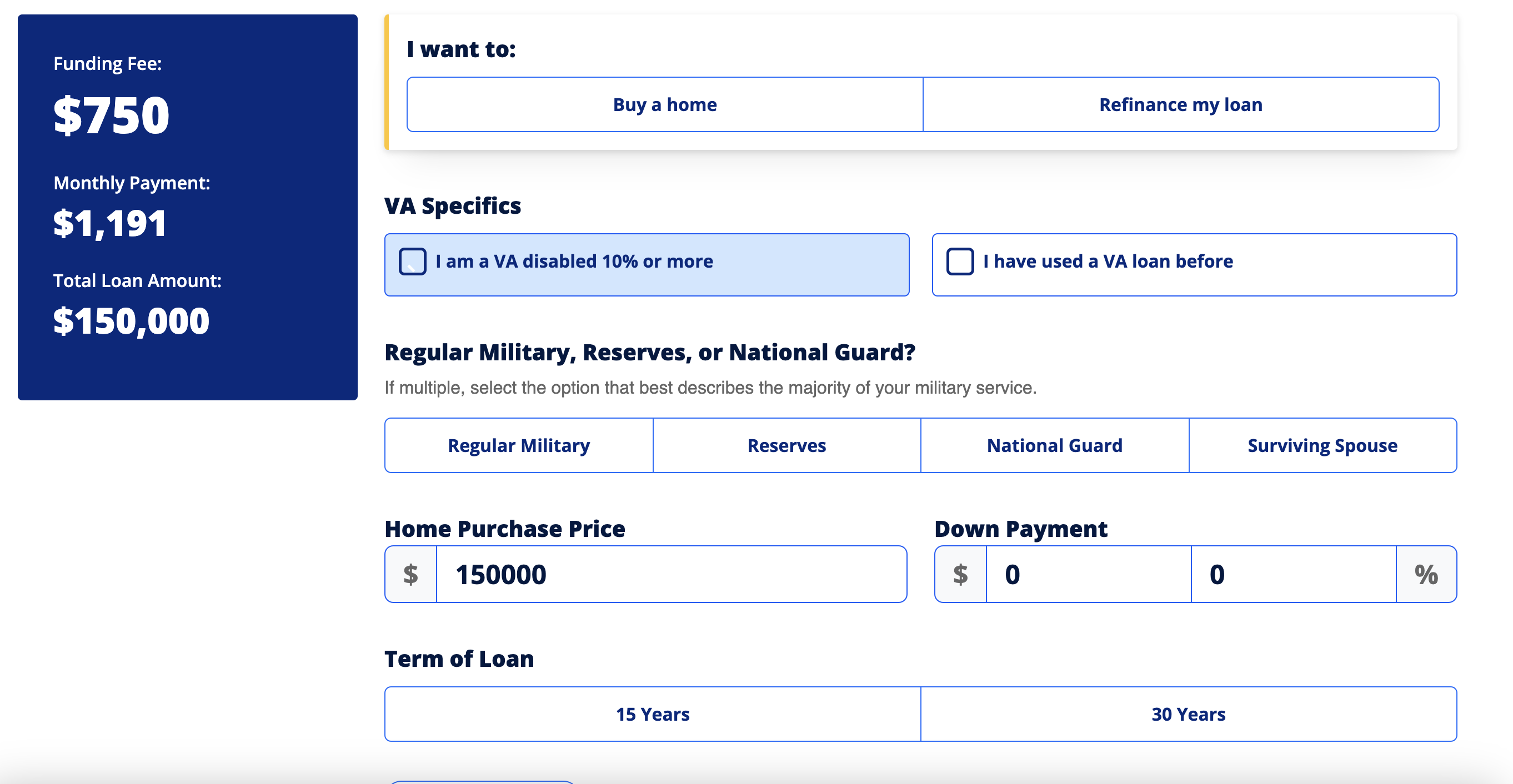Click the dollar sign beside Home Purchase Price
The image size is (1513, 784).
410,574
